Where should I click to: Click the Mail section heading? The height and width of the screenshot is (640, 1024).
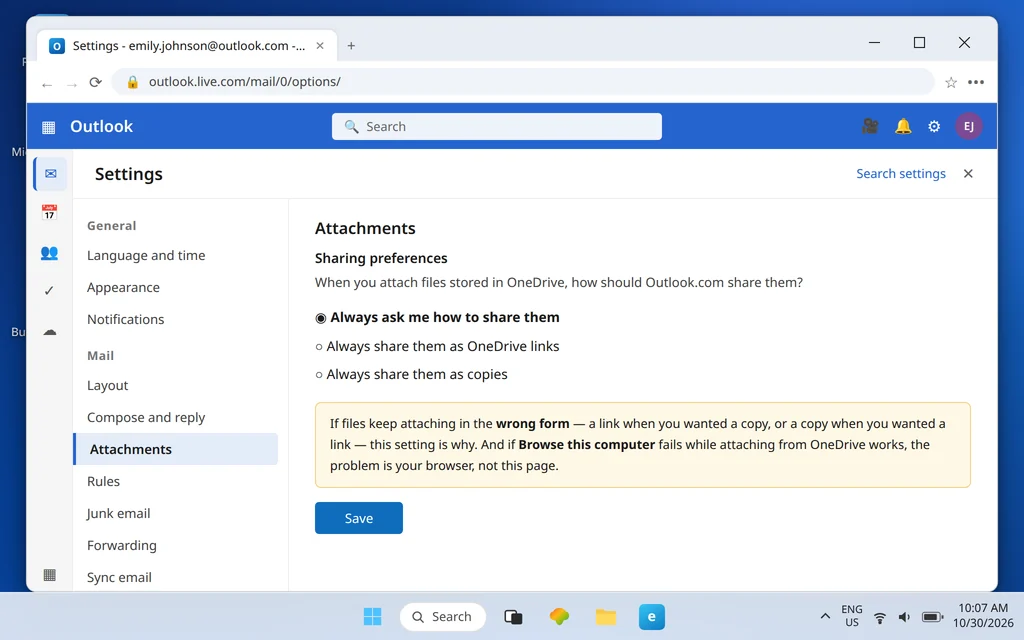pyautogui.click(x=101, y=356)
